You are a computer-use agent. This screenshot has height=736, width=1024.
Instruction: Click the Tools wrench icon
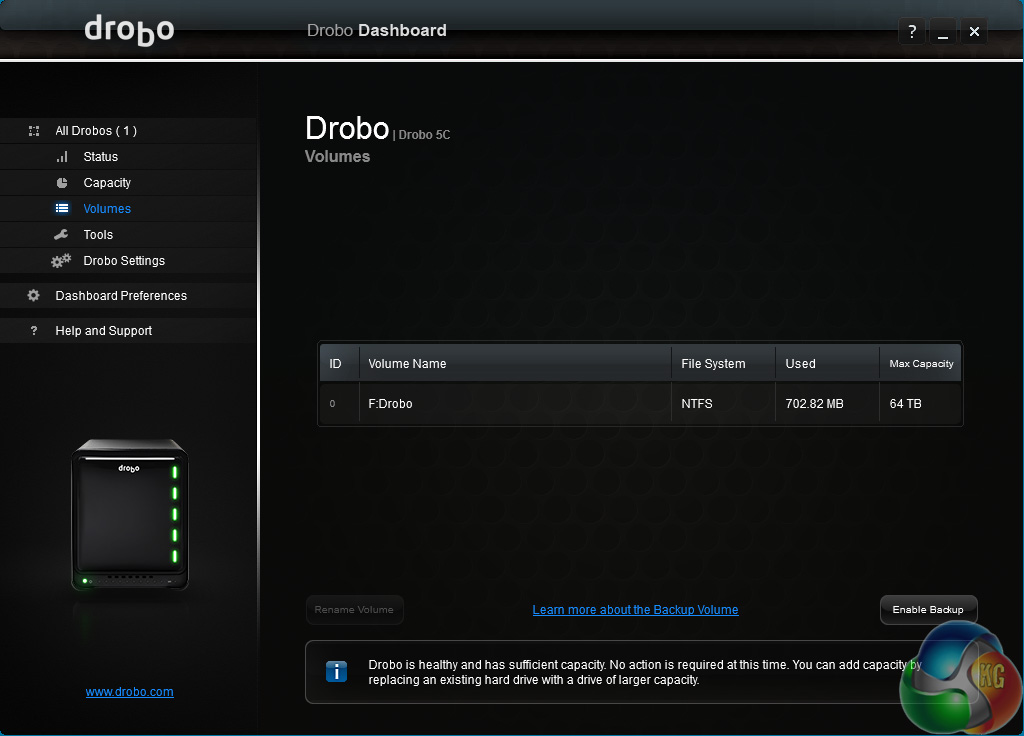tap(61, 234)
